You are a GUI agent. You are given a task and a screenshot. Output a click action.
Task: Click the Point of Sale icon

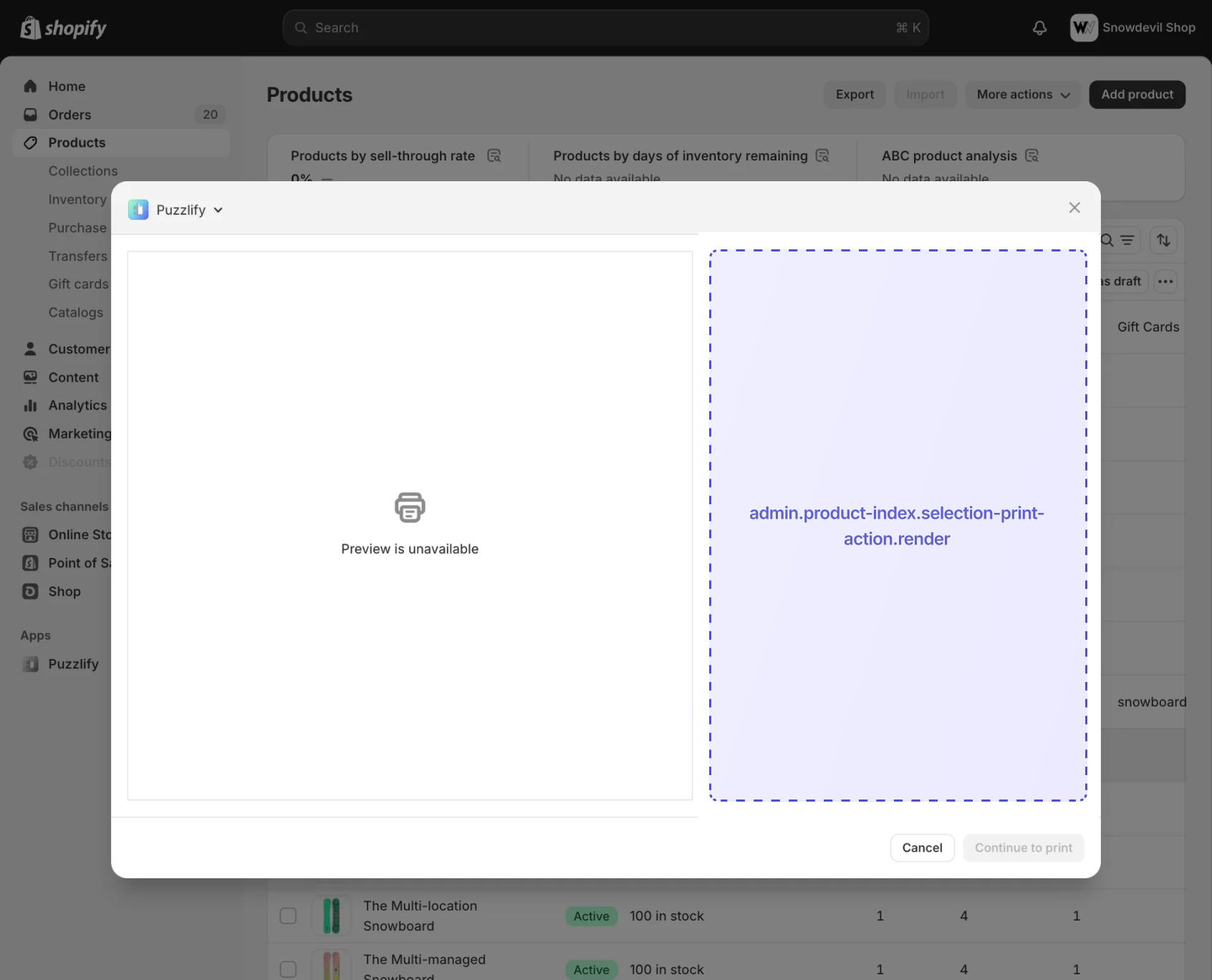tap(30, 563)
